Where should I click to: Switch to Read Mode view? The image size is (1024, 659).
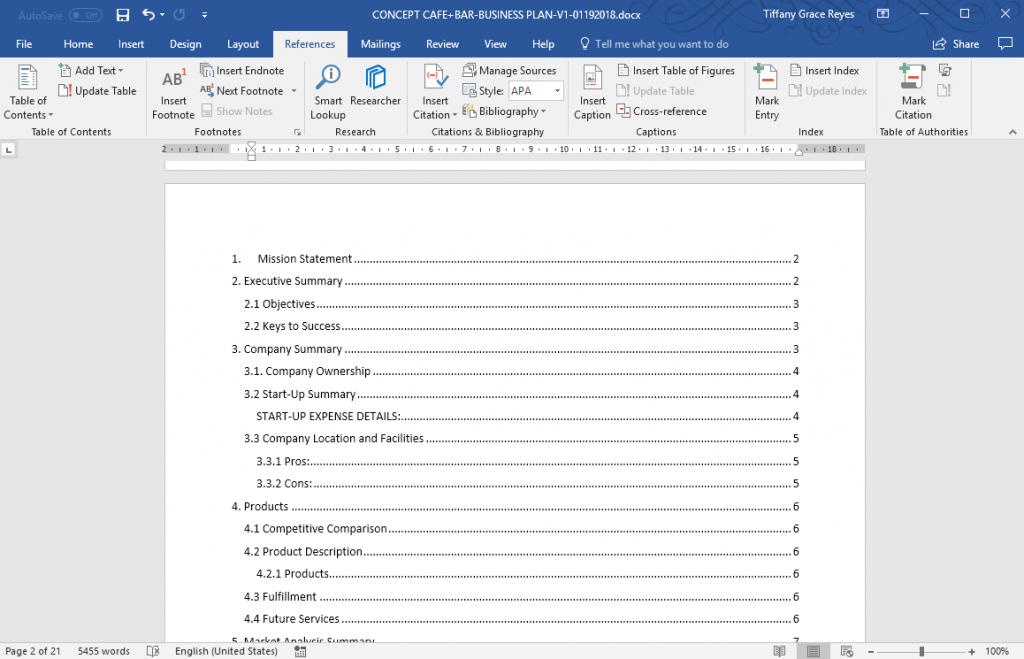click(779, 651)
